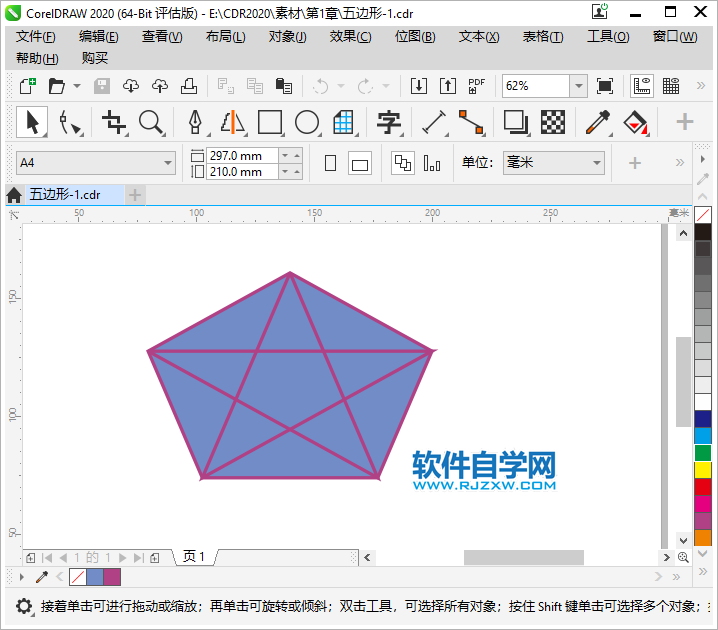Select the 页 1 page tab

click(x=194, y=557)
